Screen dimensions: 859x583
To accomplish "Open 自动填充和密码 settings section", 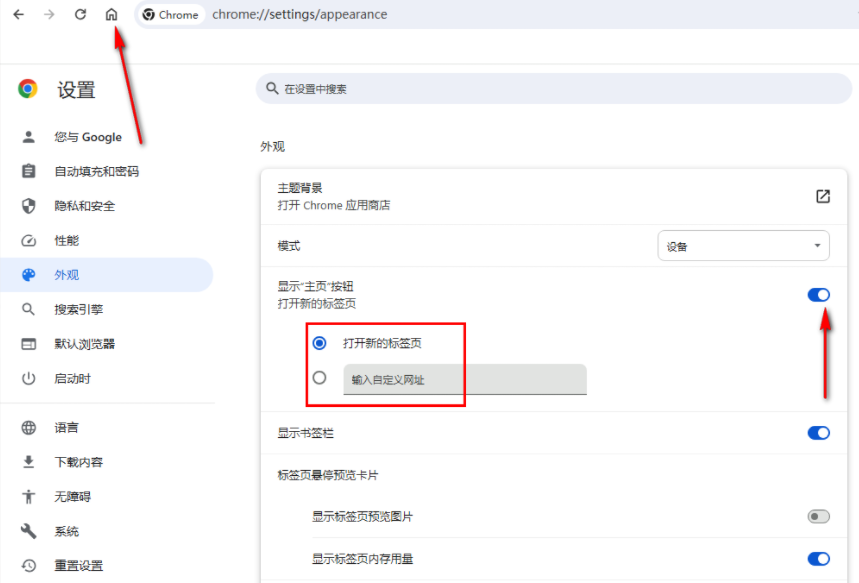I will 107,171.
